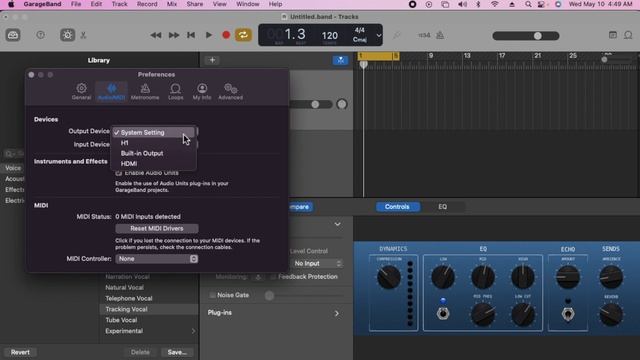Screen dimensions: 640x360
Task: Select Voice category in Library
Action: coord(12,168)
